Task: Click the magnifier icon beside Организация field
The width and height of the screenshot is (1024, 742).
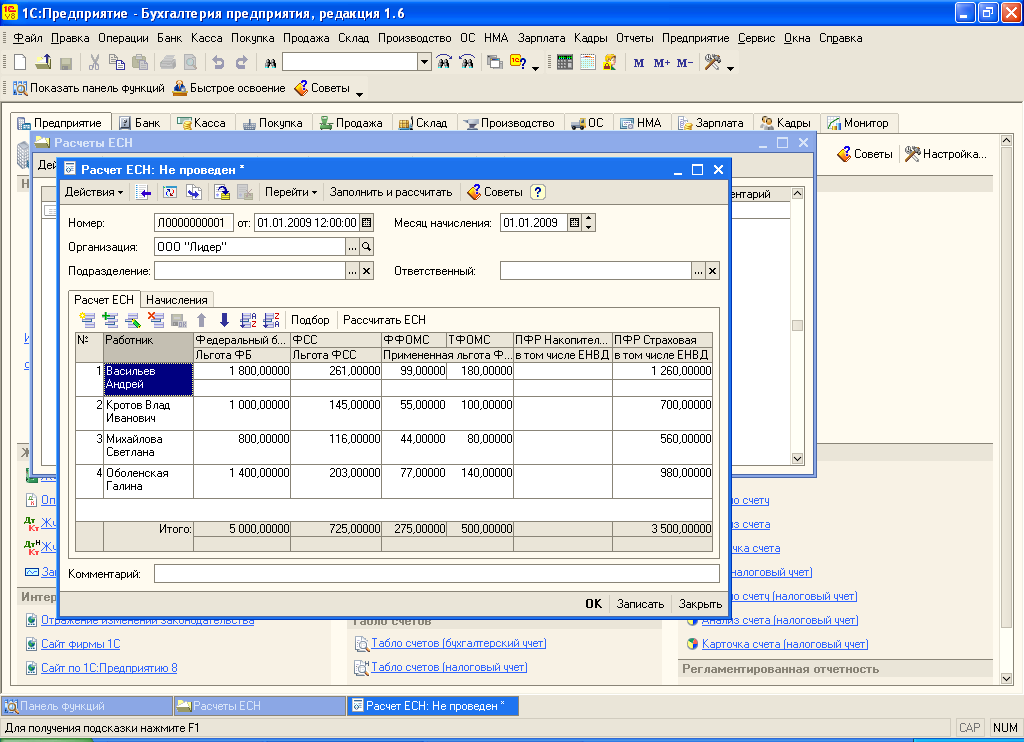Action: 367,247
